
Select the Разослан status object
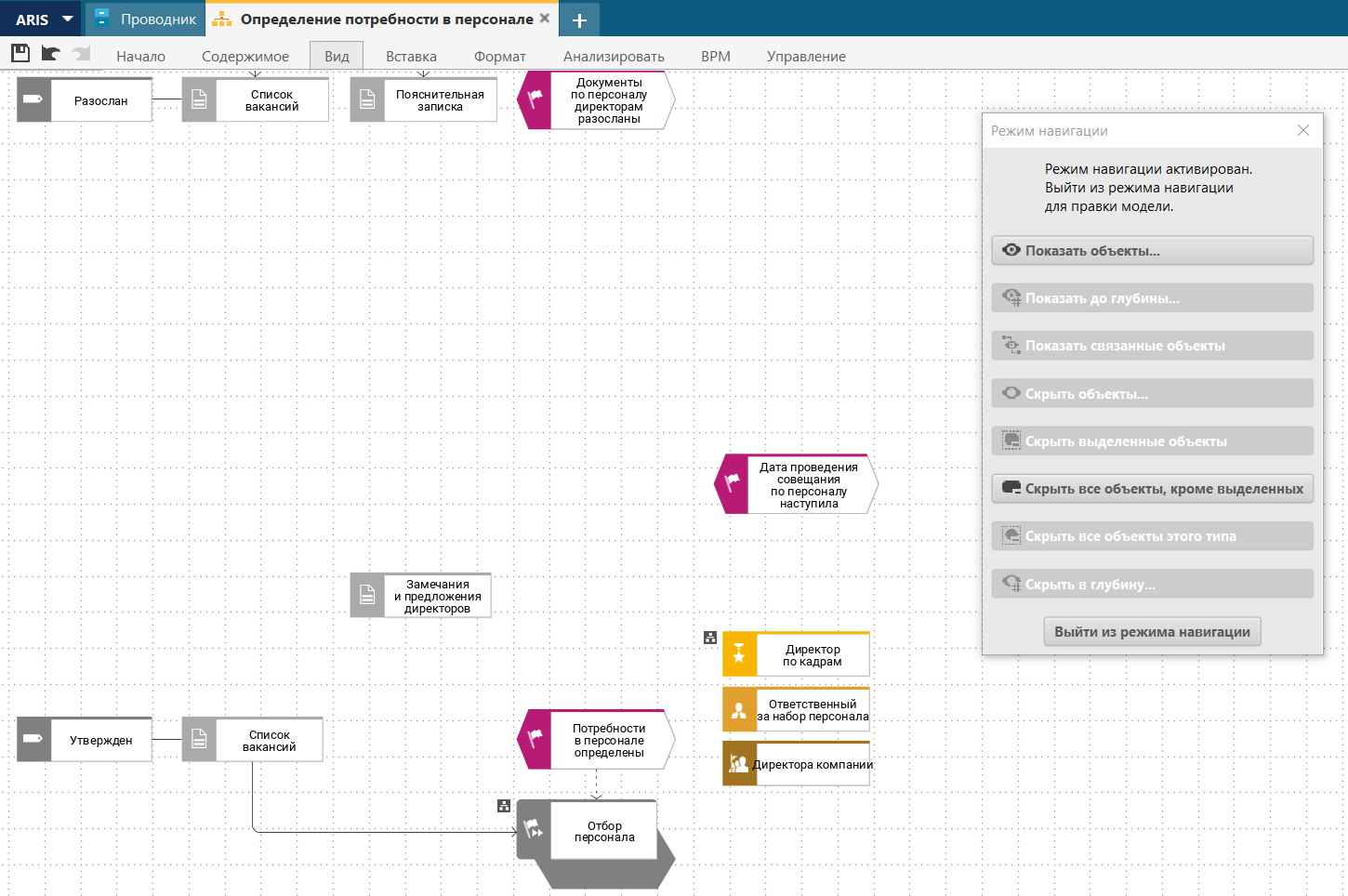(x=85, y=99)
